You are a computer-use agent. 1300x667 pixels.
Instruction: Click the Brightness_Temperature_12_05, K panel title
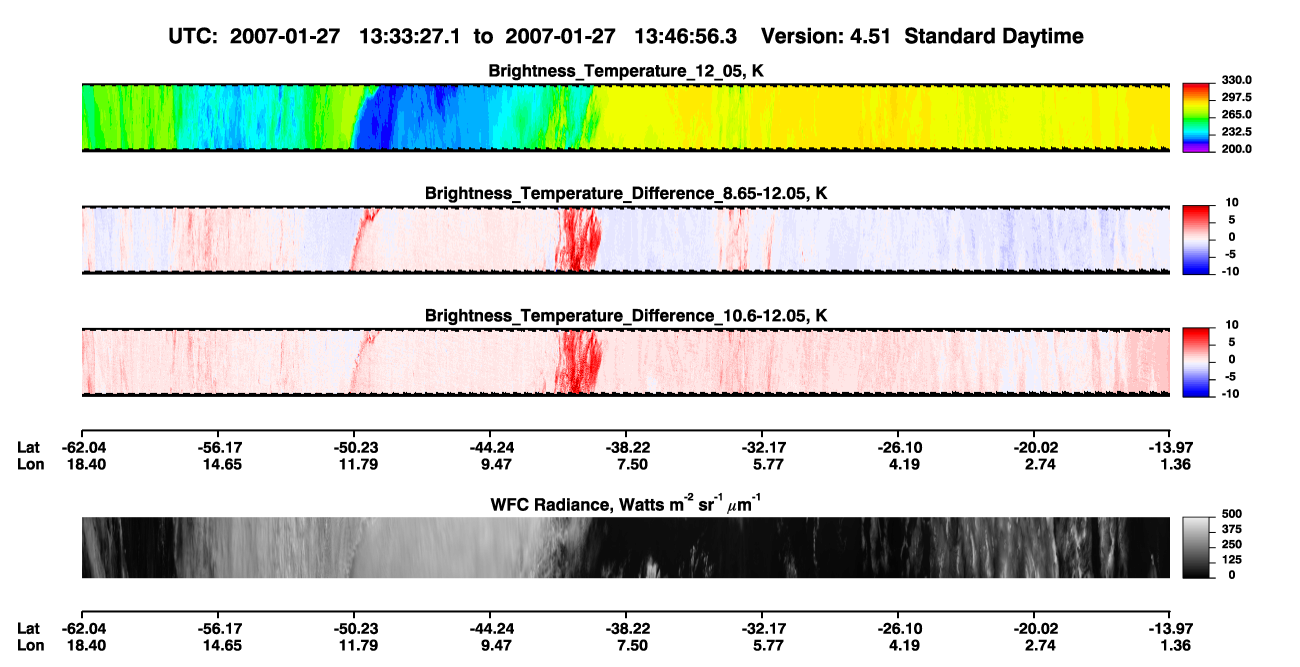coord(626,71)
